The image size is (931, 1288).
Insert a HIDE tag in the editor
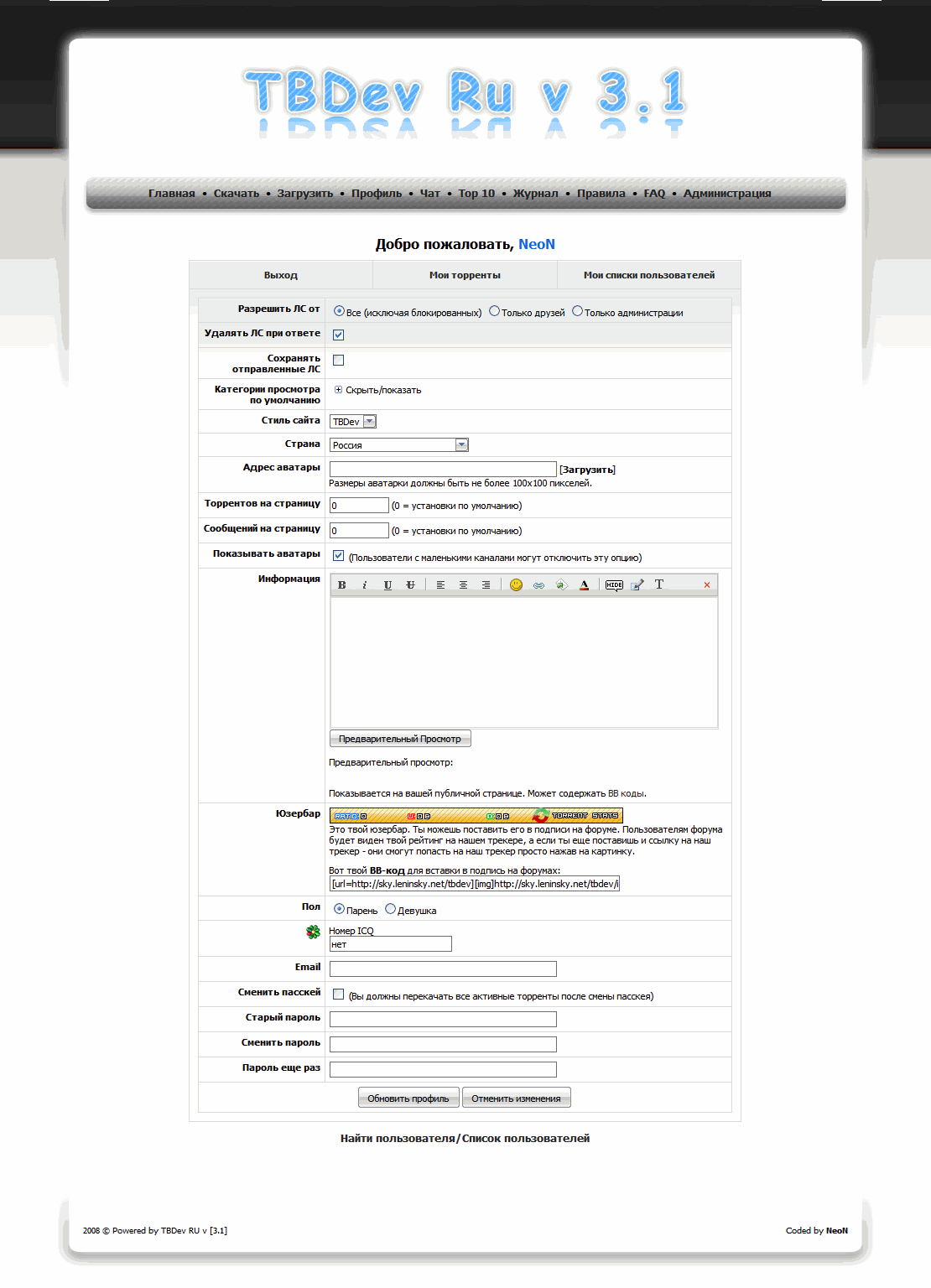point(614,584)
